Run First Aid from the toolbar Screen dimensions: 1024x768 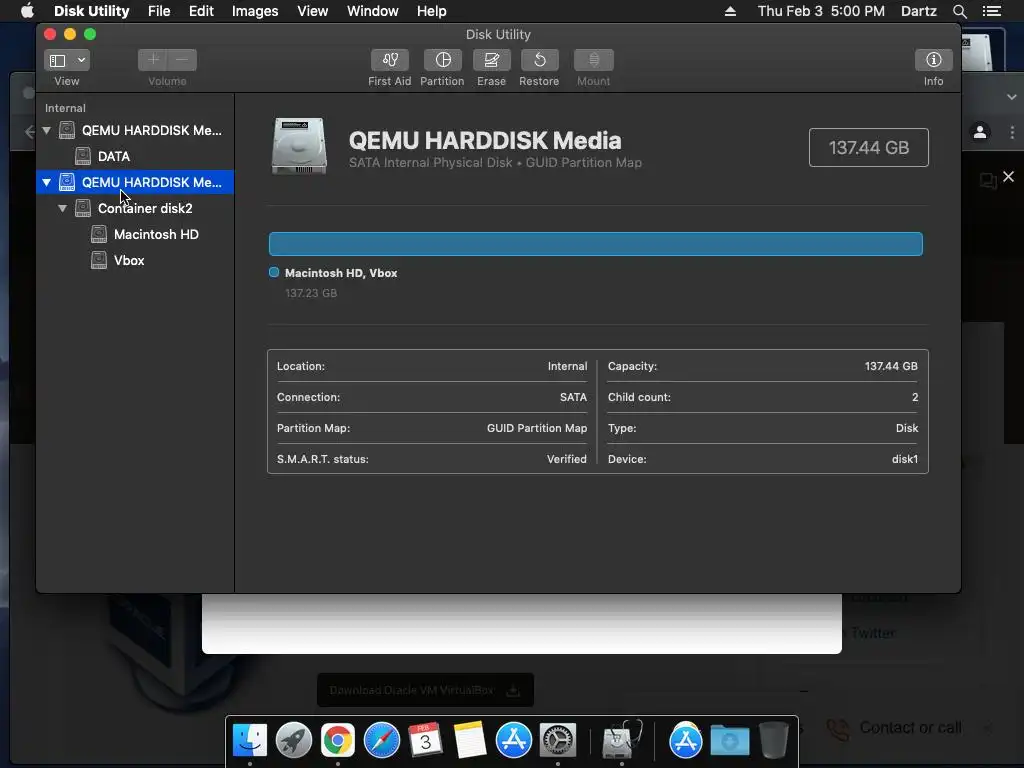pyautogui.click(x=390, y=60)
